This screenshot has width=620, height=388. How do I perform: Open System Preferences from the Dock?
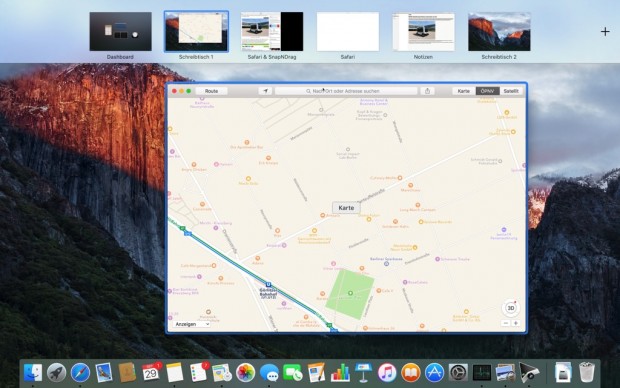(458, 373)
